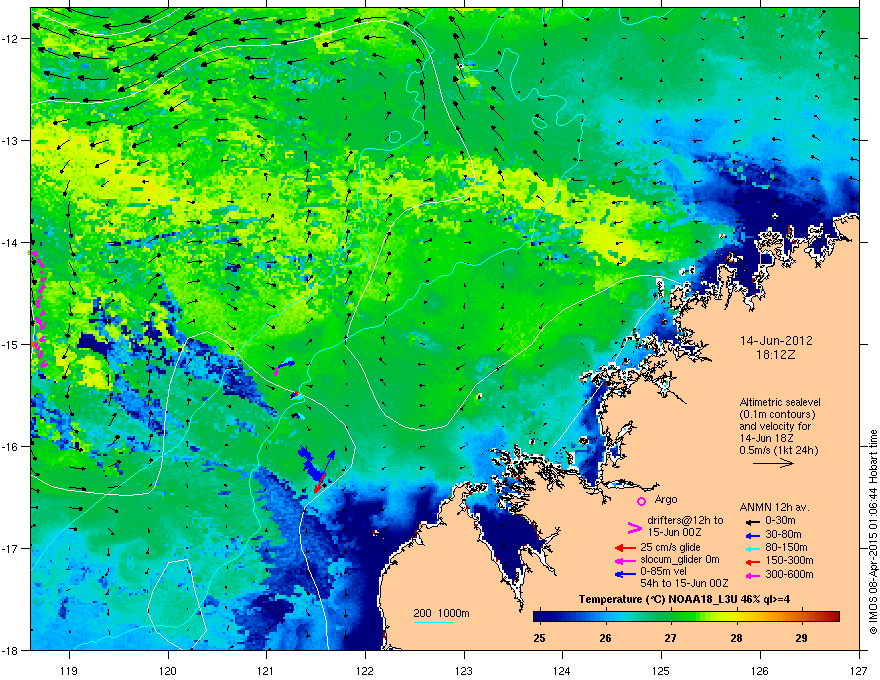Click the 'Argo' legend label
This screenshot has height=680, width=880.
(x=666, y=499)
